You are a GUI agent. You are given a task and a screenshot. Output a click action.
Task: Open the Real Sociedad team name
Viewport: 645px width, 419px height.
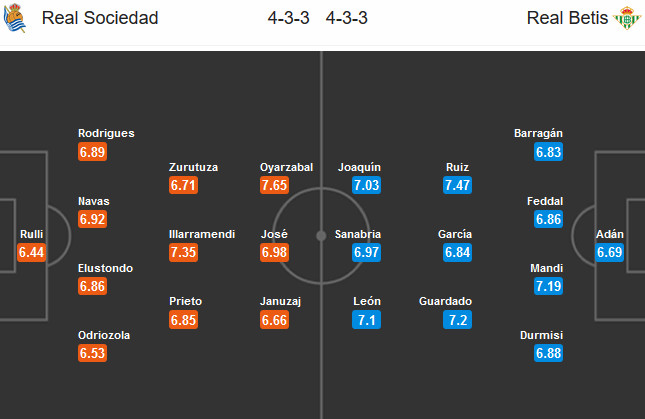click(x=100, y=18)
